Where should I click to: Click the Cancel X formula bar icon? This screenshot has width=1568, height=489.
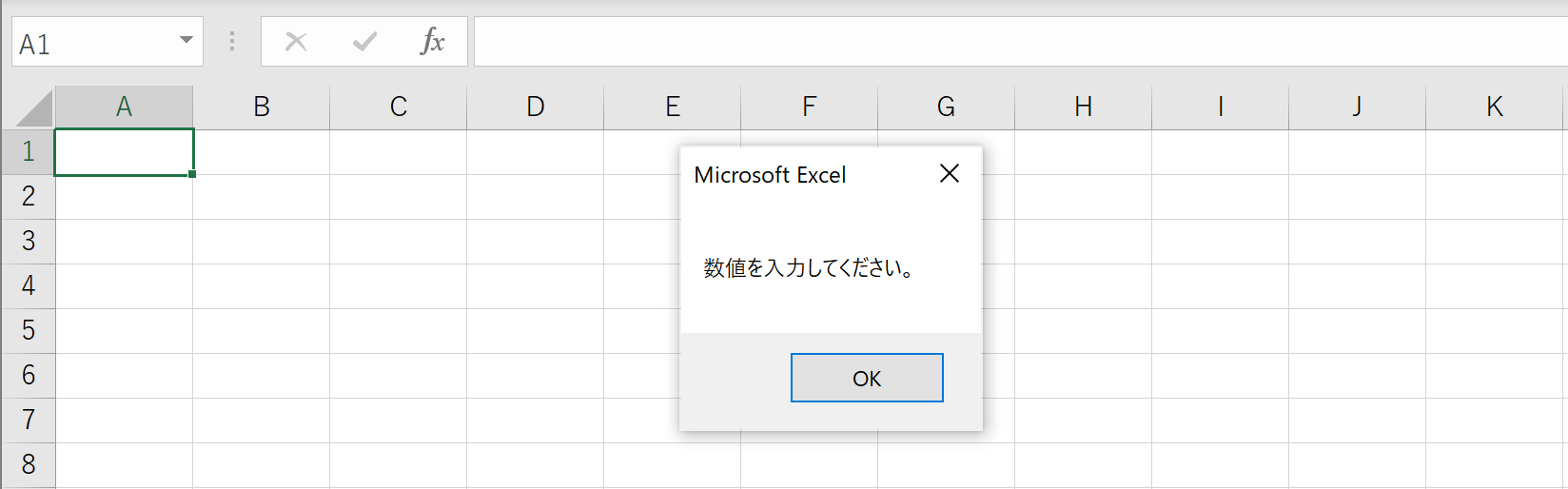point(296,42)
